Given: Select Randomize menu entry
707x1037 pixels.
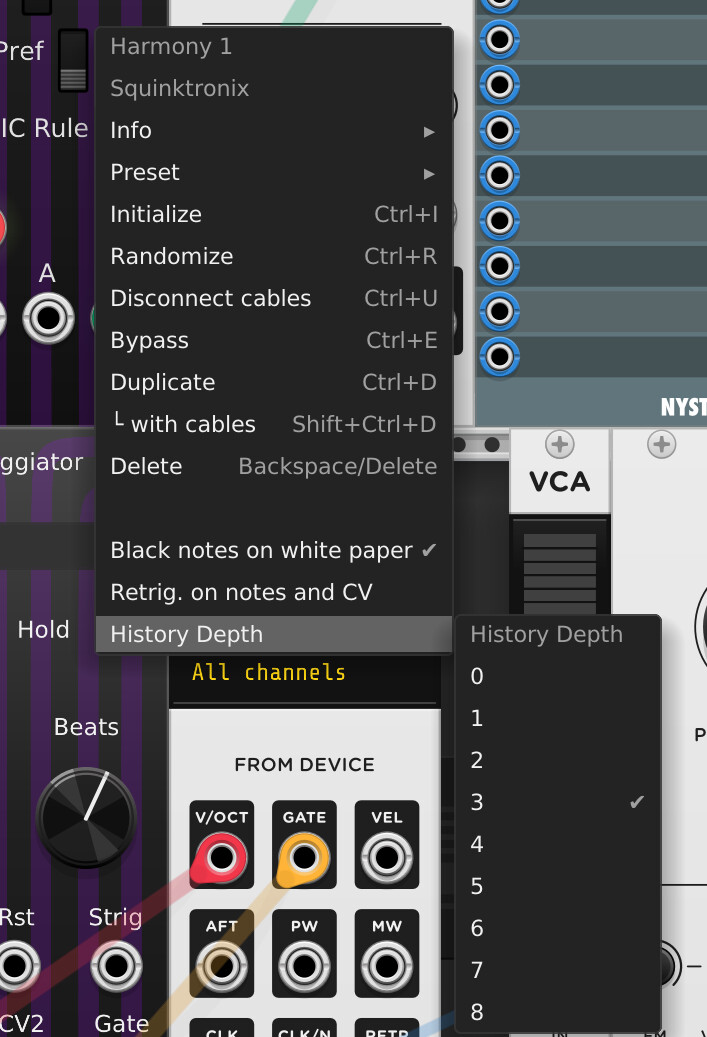Looking at the screenshot, I should click(274, 256).
